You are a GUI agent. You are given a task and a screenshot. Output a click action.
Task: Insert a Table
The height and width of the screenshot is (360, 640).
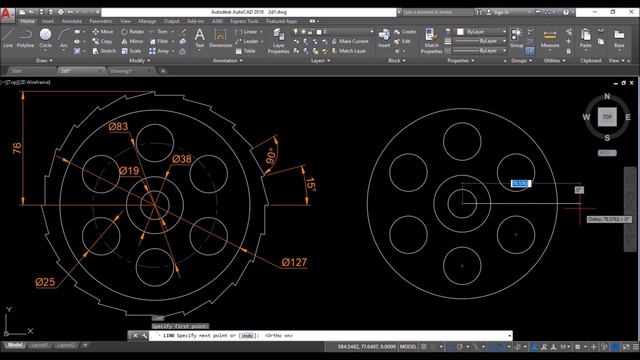click(245, 51)
